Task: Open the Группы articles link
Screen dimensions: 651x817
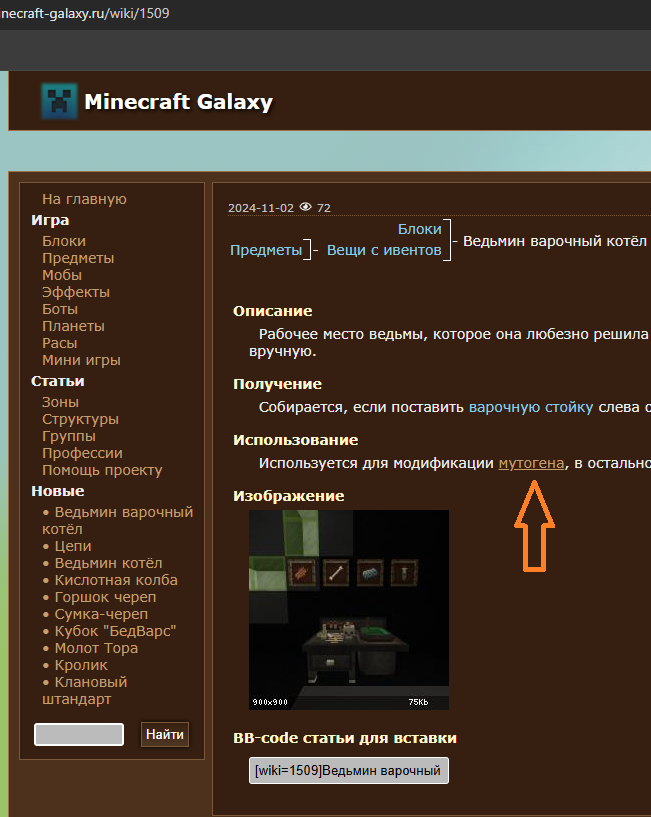Action: [69, 436]
